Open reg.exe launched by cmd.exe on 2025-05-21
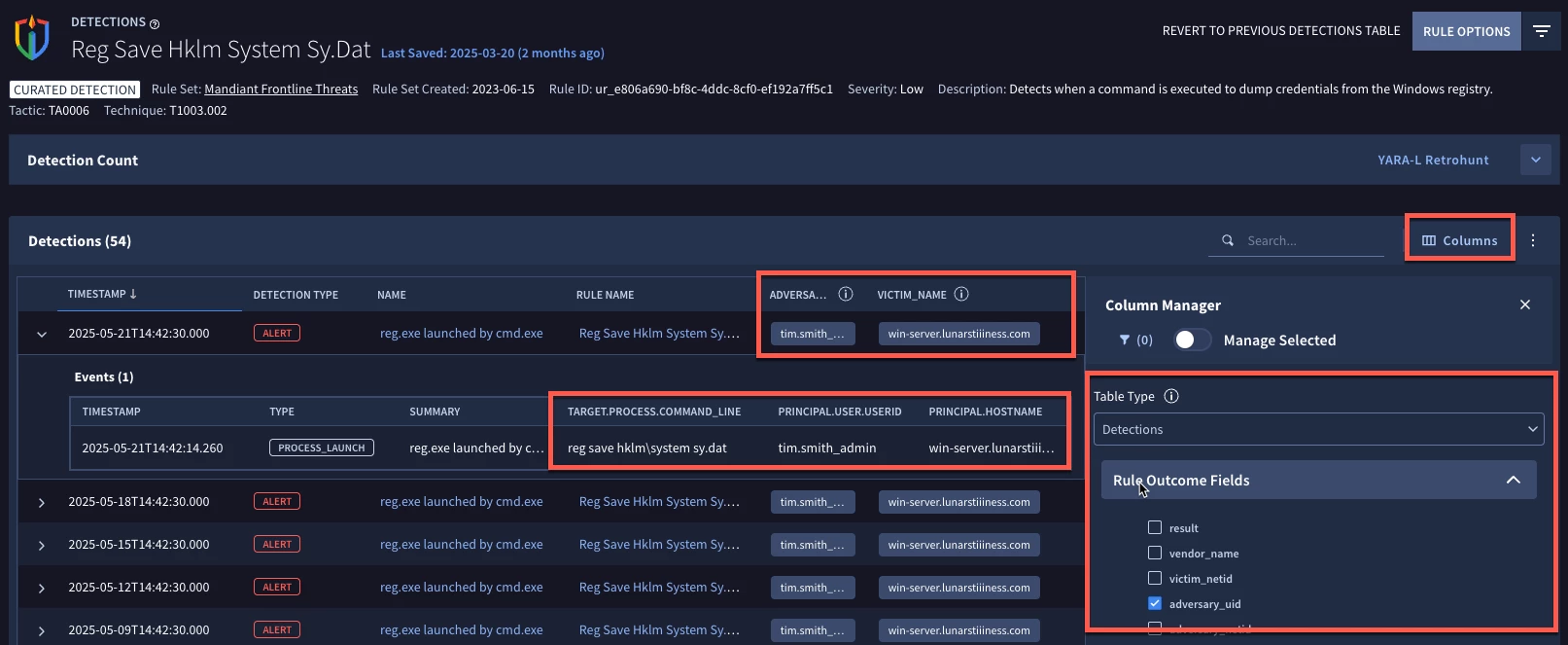Image resolution: width=1568 pixels, height=645 pixels. (461, 333)
